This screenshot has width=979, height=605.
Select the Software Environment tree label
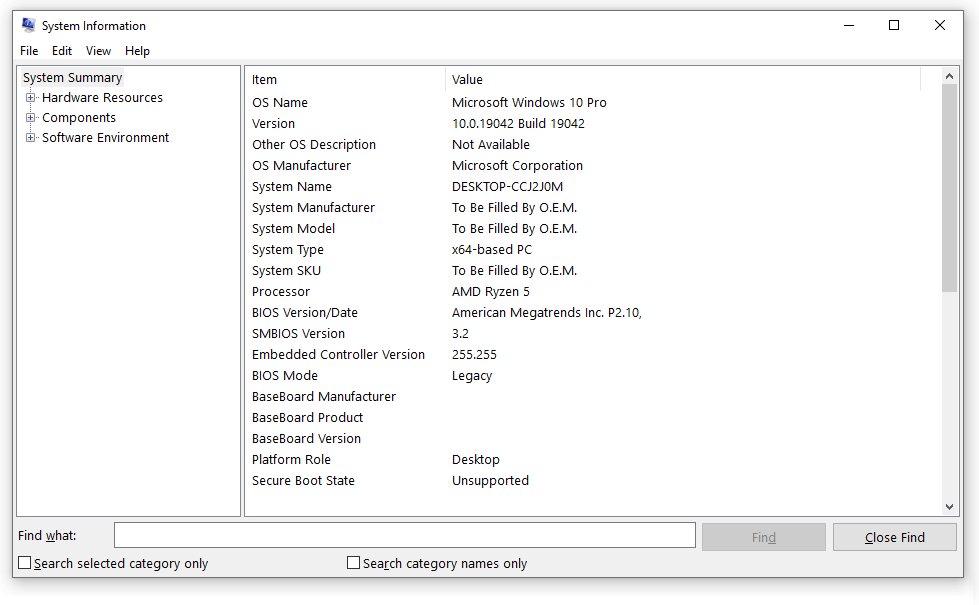pos(106,137)
